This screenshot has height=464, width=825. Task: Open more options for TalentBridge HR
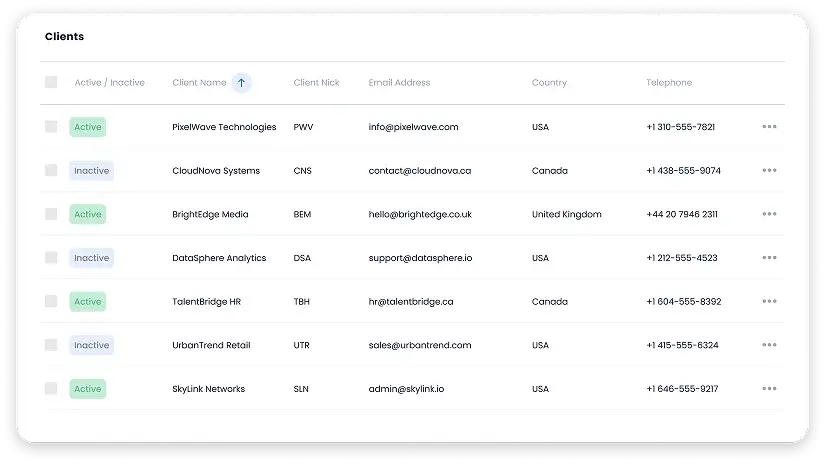coord(769,301)
